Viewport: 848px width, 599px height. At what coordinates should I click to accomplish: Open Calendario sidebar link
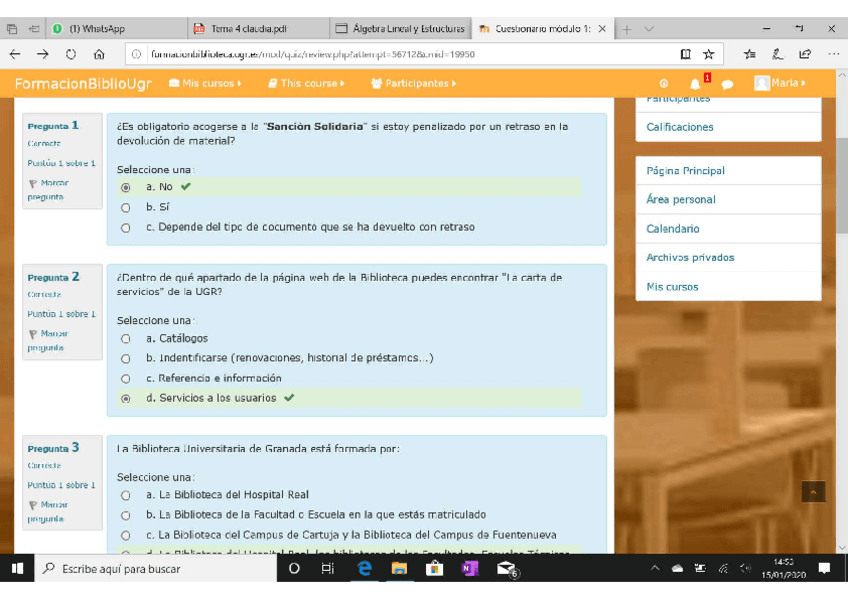(673, 229)
